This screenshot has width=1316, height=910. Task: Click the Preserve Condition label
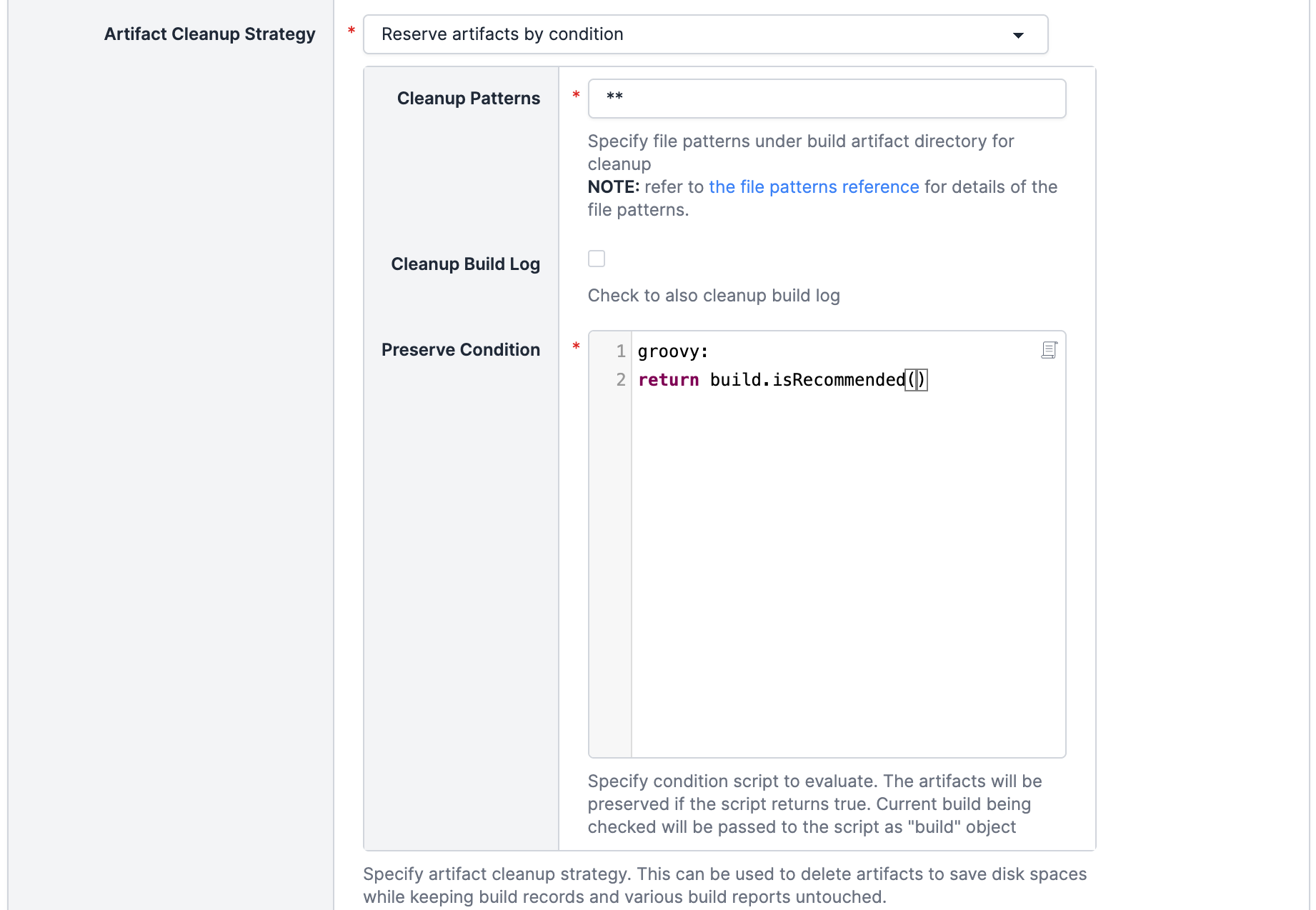(x=460, y=350)
